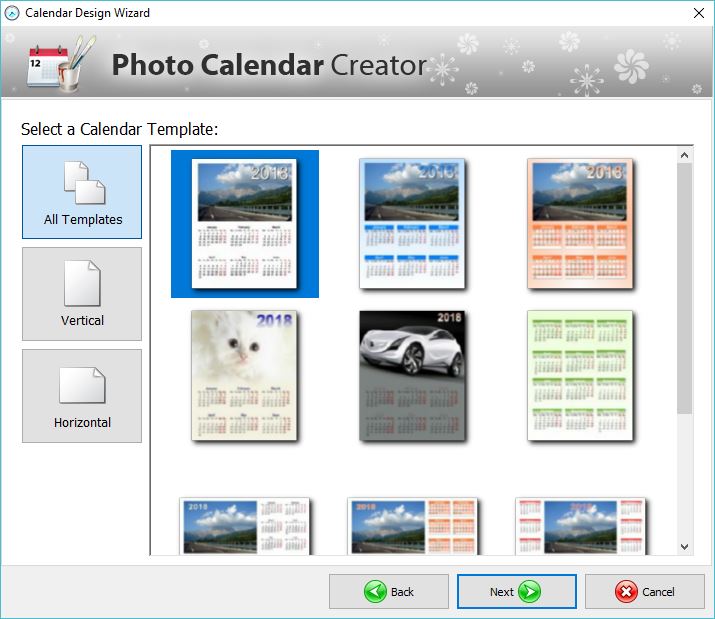Pick the orange vertical calendar template

tap(580, 224)
